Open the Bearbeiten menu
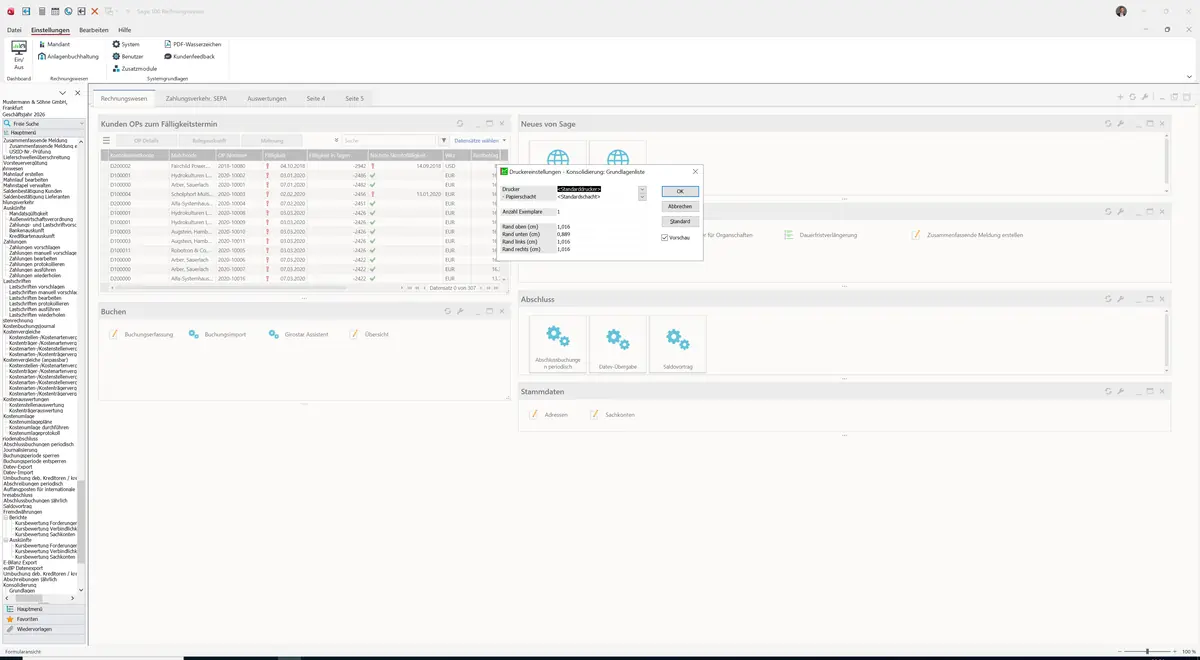1200x660 pixels. (94, 31)
